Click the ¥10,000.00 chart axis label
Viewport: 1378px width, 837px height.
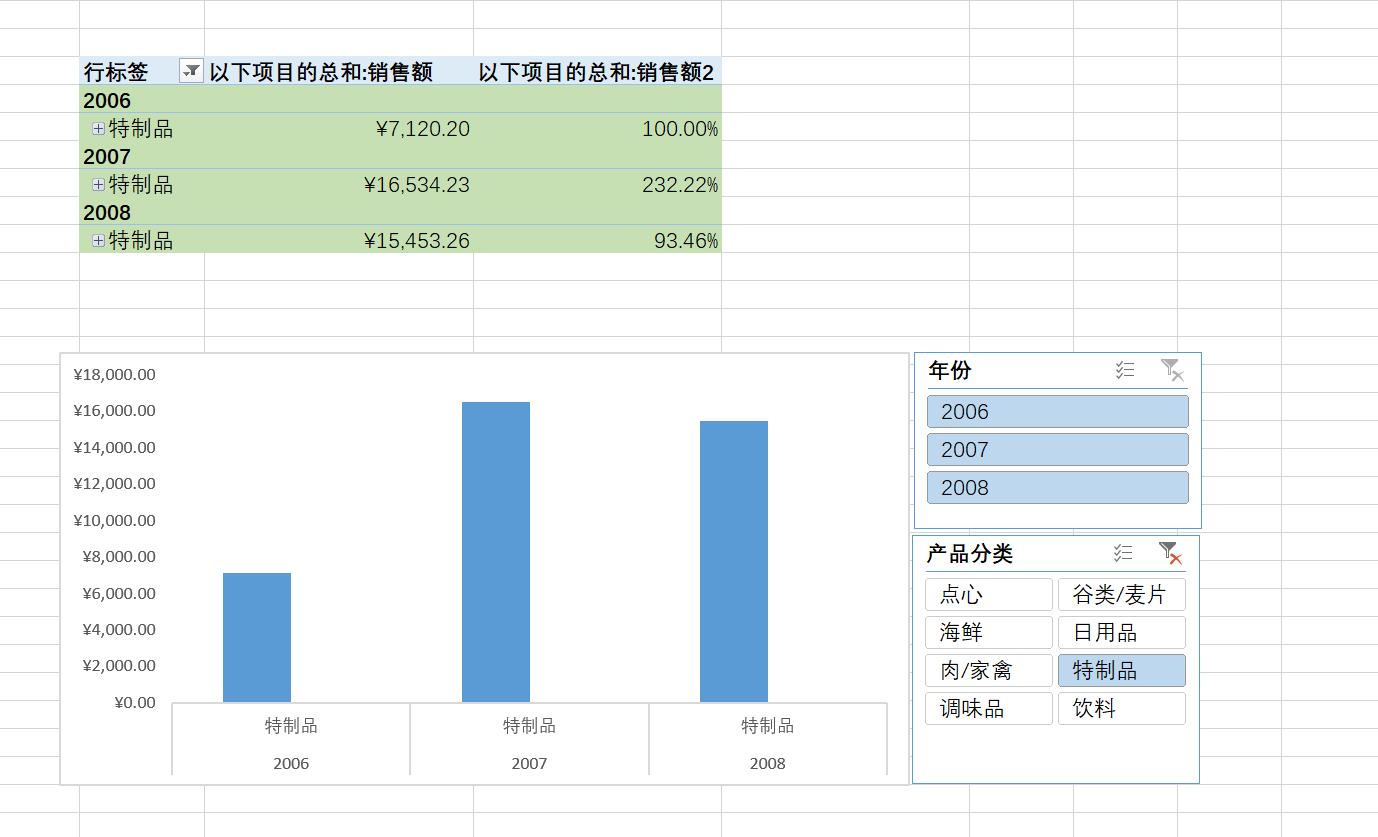(x=115, y=520)
